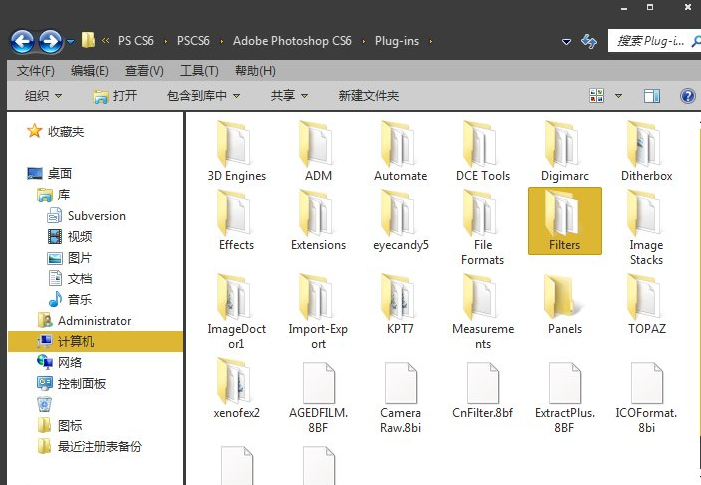Select the Panels folder
The height and width of the screenshot is (485, 701).
[565, 304]
